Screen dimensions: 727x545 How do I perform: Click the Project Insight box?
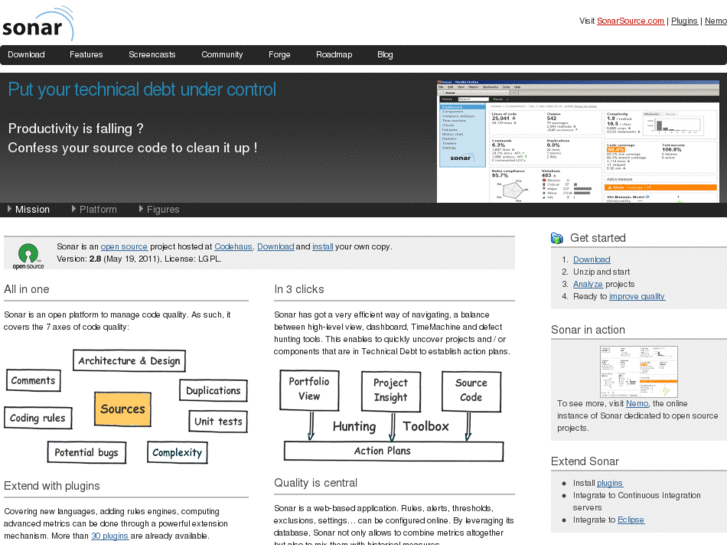(391, 391)
